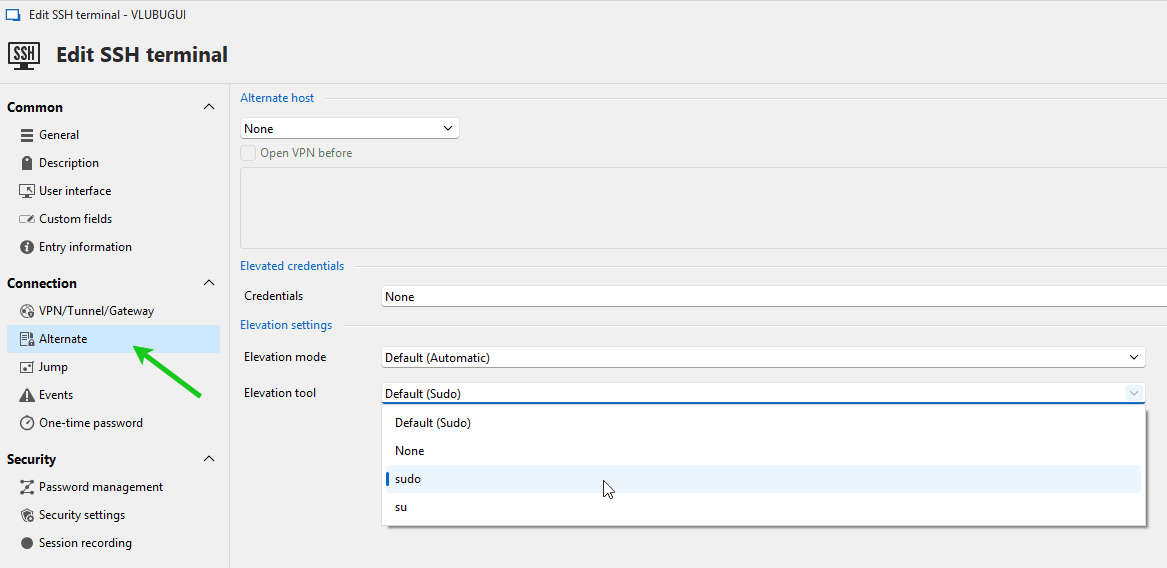
Task: Enable the Open VPN before checkbox
Action: pos(248,153)
